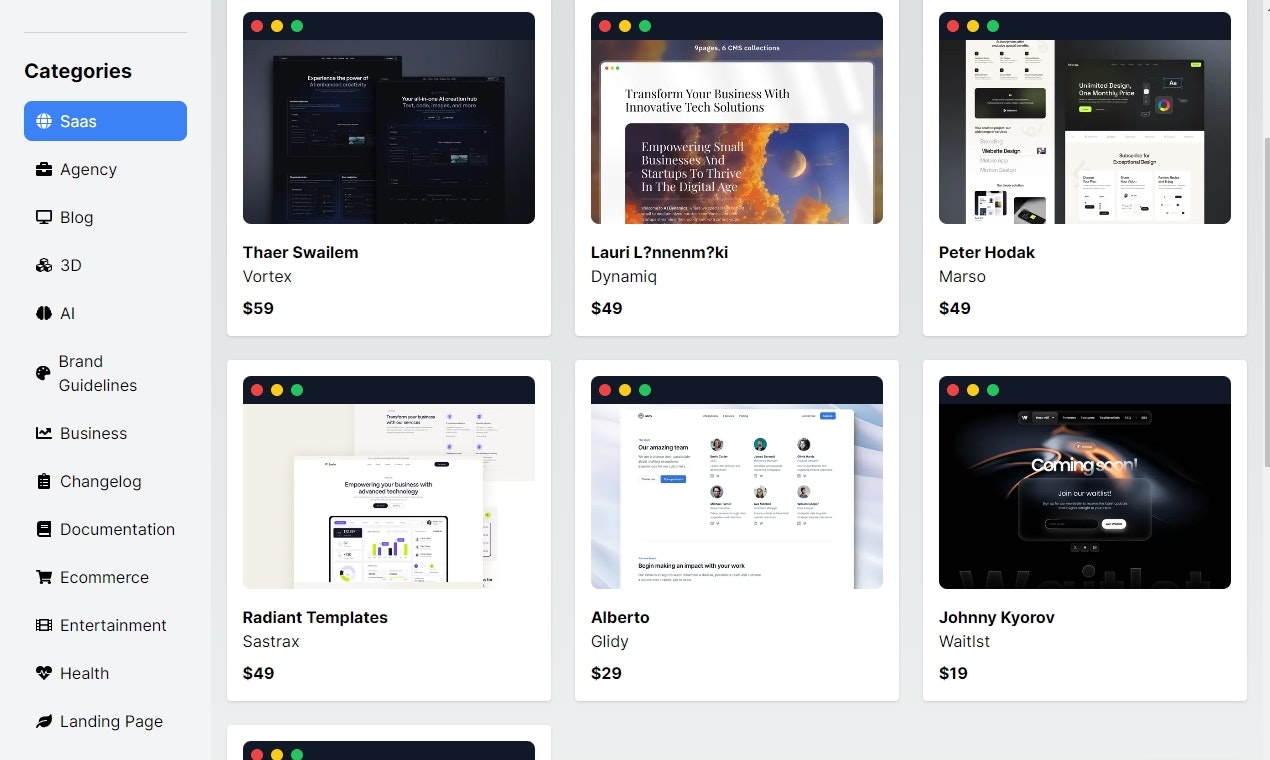The image size is (1270, 760).
Task: Click author name Peter Hodak
Action: click(987, 252)
